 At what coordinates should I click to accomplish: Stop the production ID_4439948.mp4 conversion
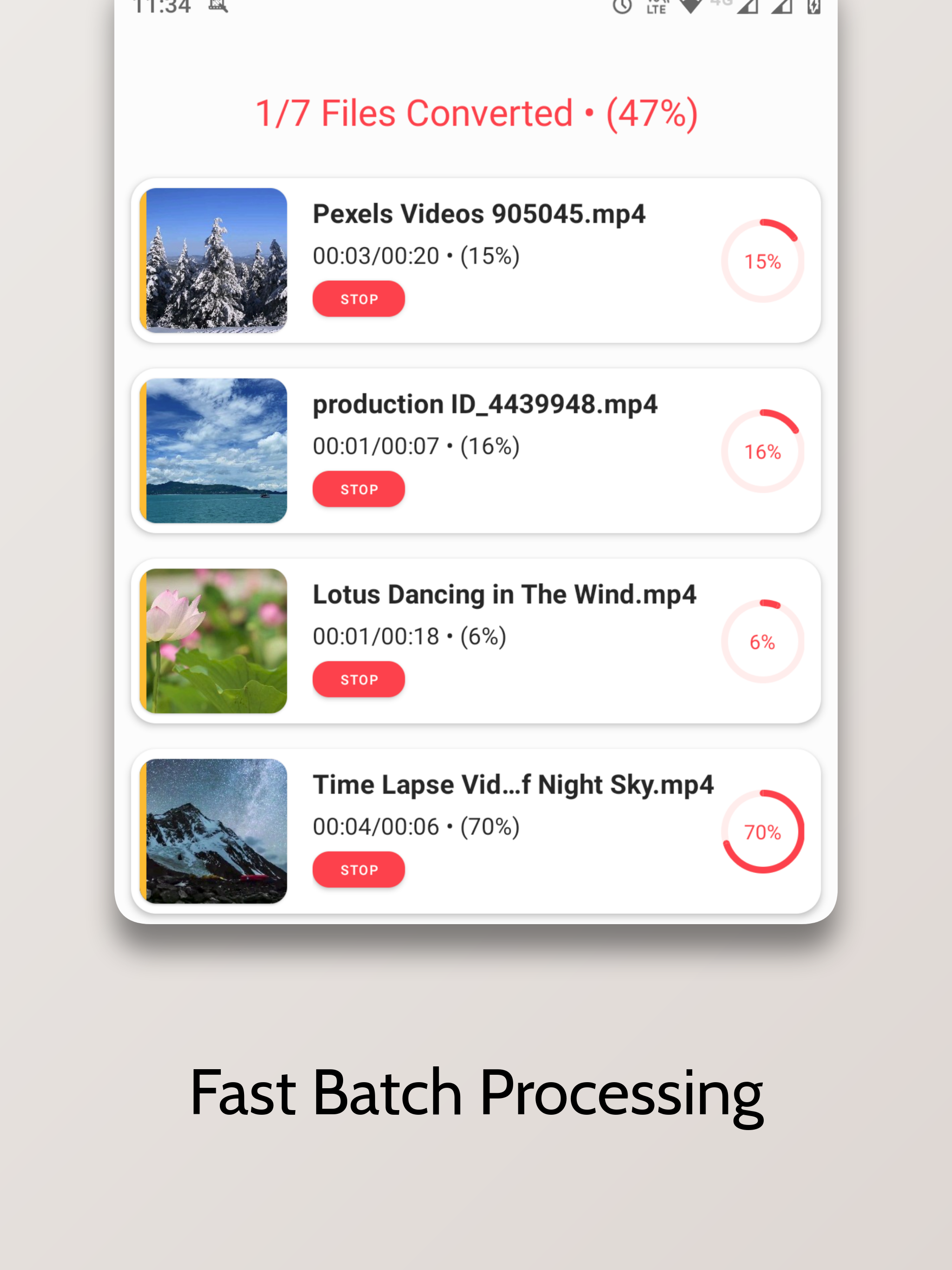tap(358, 489)
